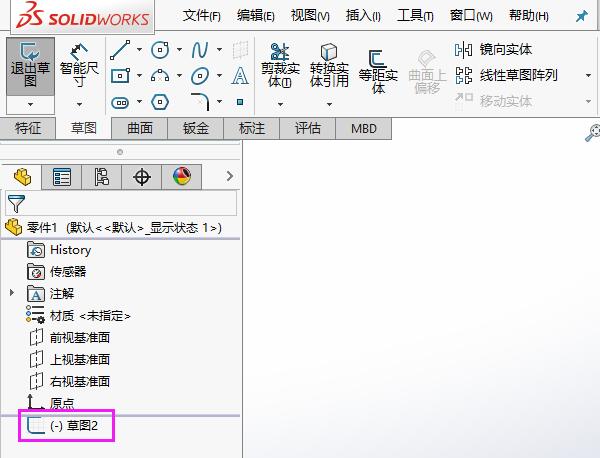Click the Exit Sketch (退出草图) button
600x458 pixels.
(x=30, y=67)
